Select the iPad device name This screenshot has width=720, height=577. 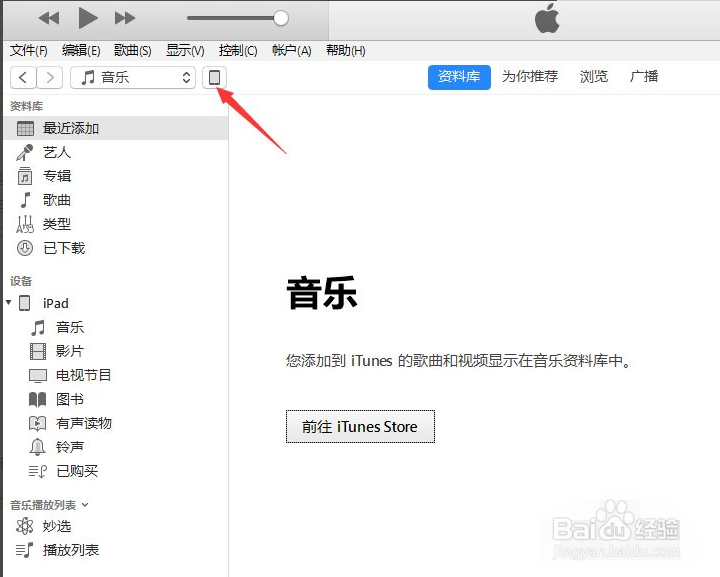[56, 303]
